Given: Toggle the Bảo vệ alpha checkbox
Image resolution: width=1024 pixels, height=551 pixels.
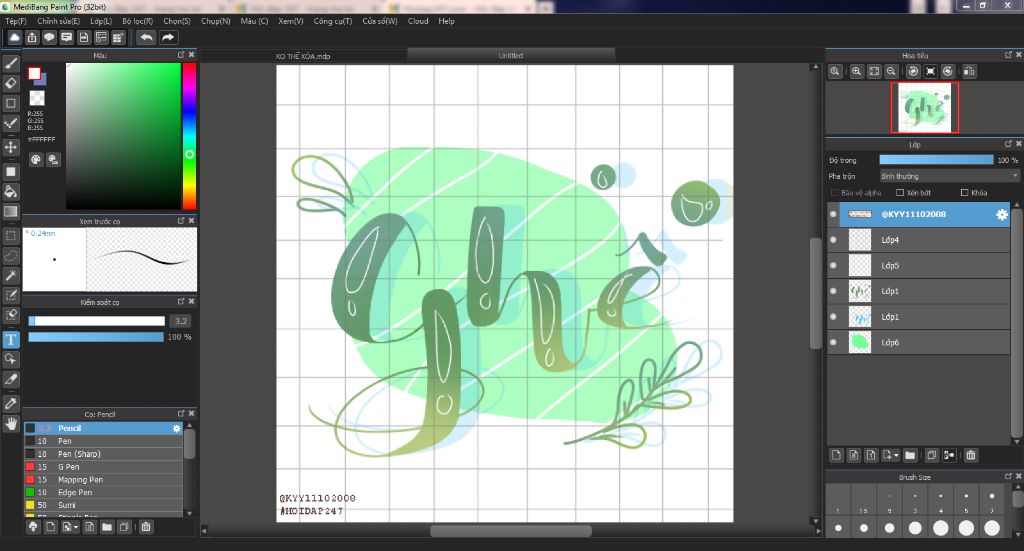Looking at the screenshot, I should [835, 193].
